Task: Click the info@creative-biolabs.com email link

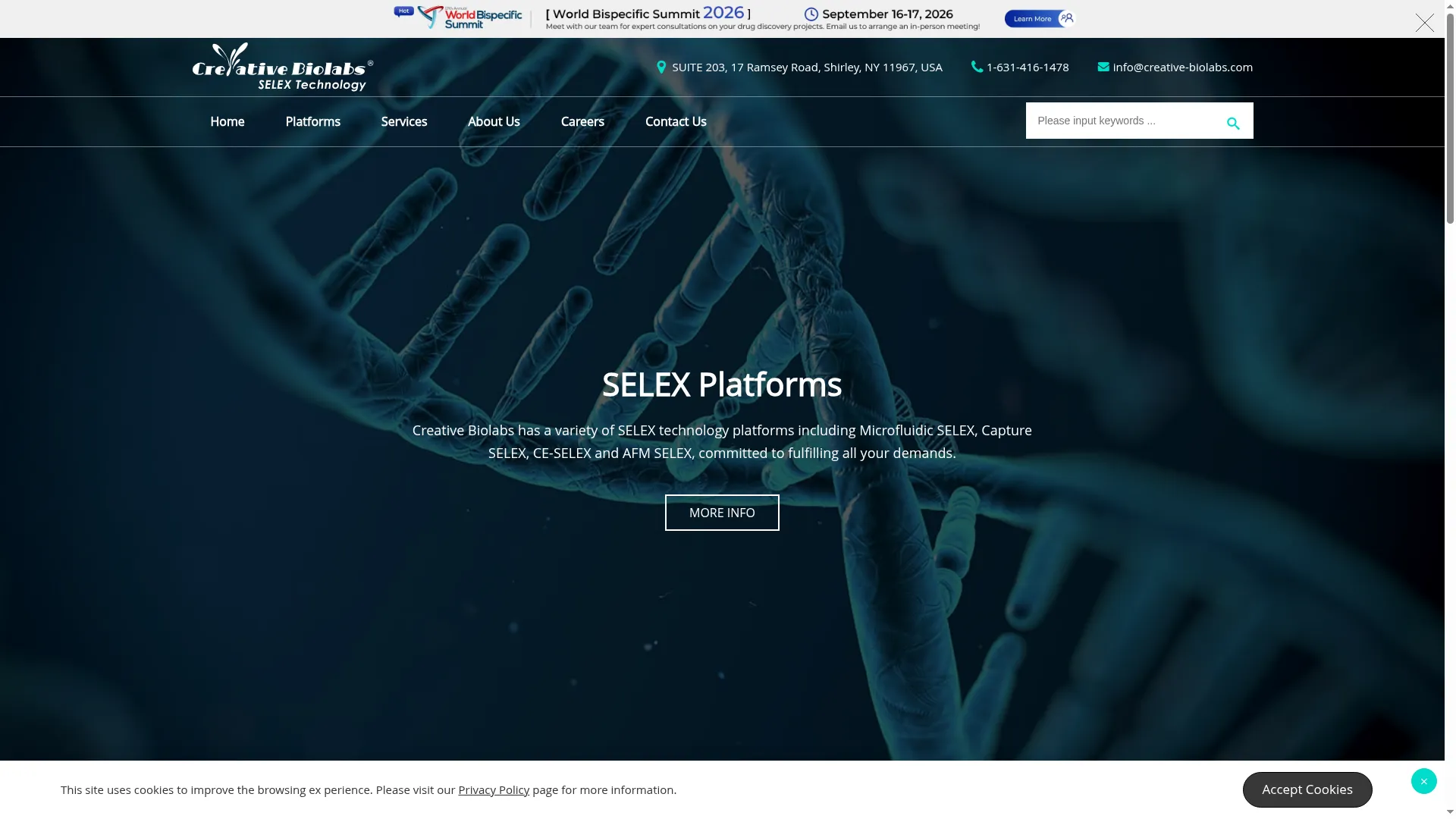Action: 1183,67
